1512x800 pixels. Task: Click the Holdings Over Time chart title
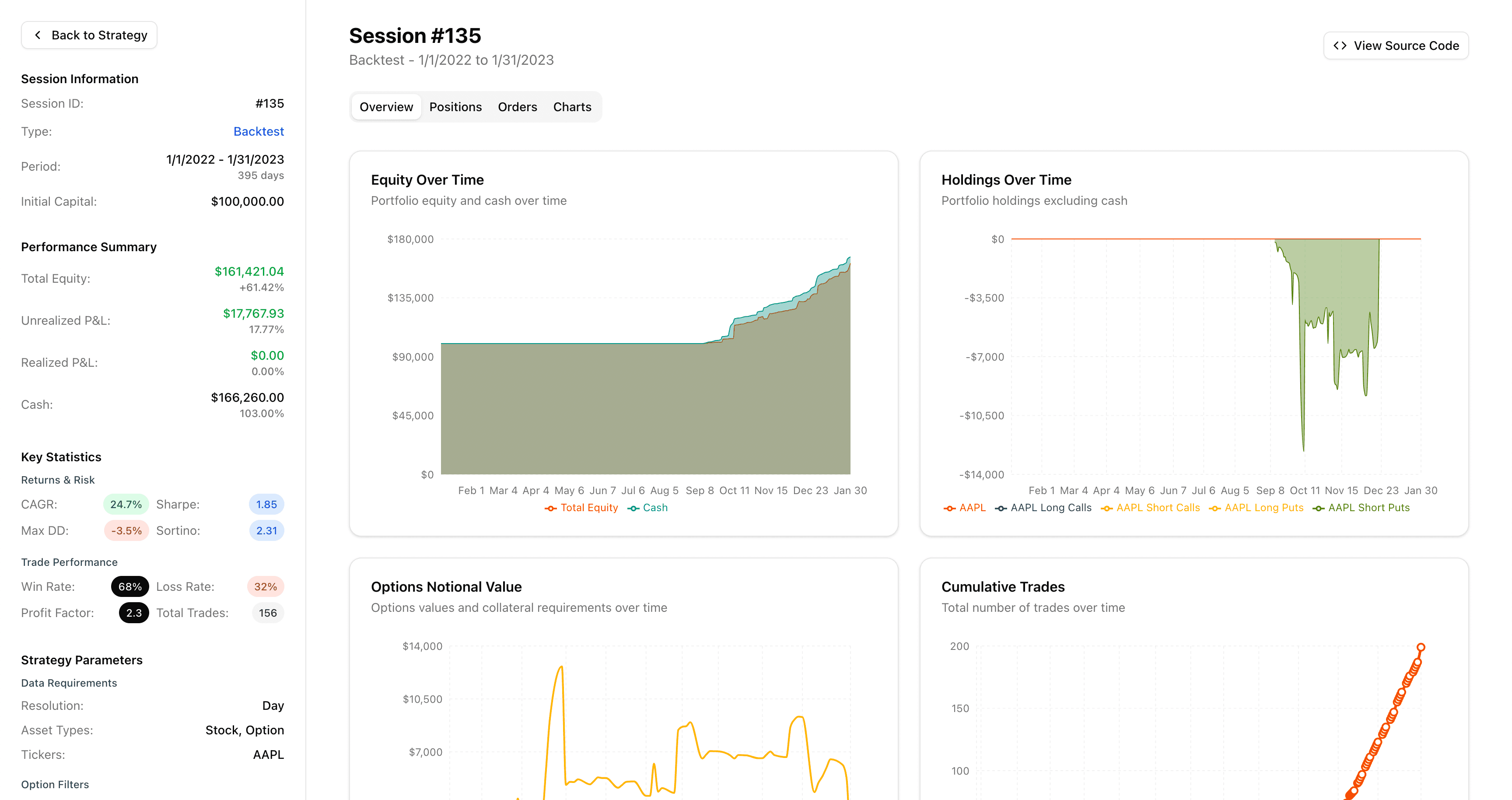(x=1006, y=180)
